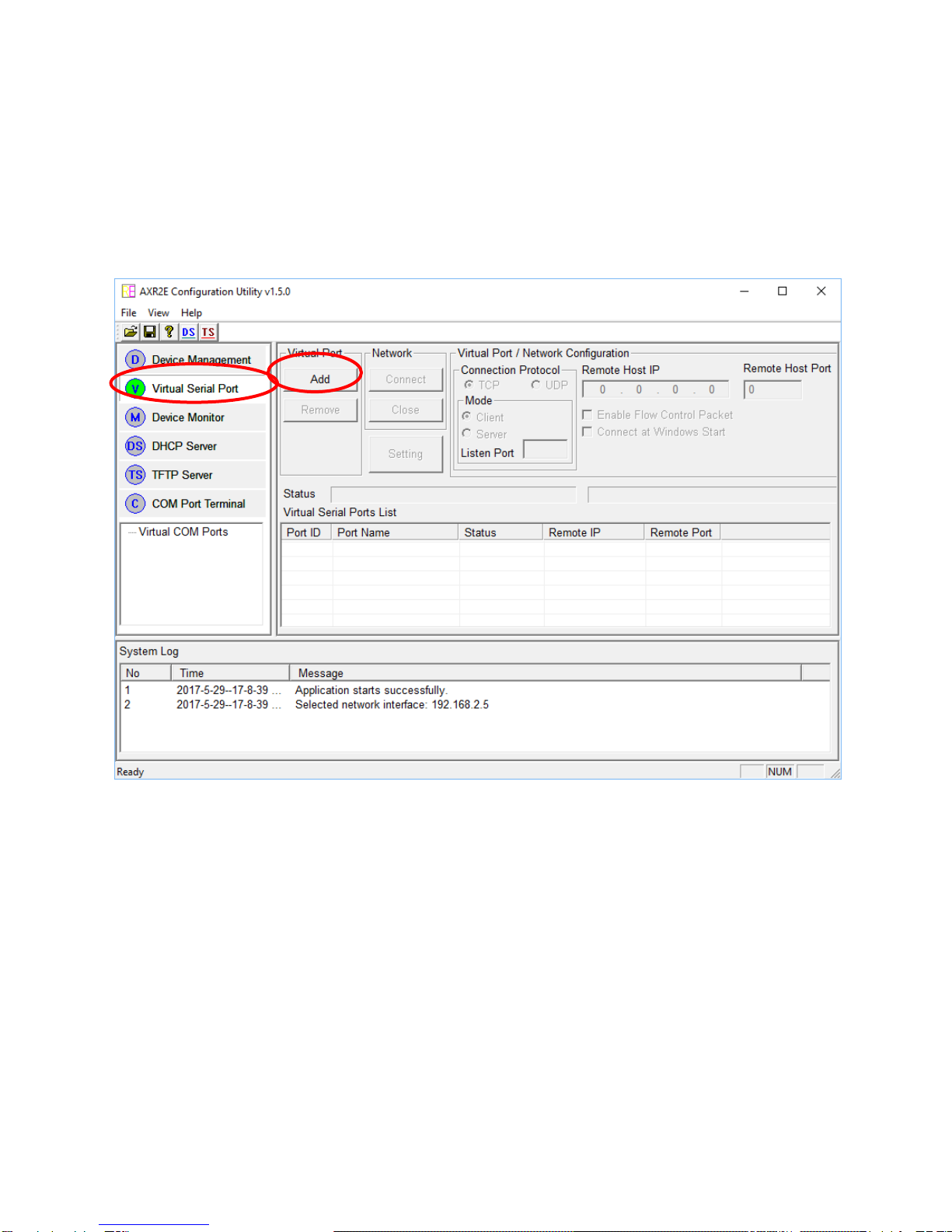
Task: Enable Flow Control Packet checkbox
Action: pyautogui.click(x=657, y=415)
